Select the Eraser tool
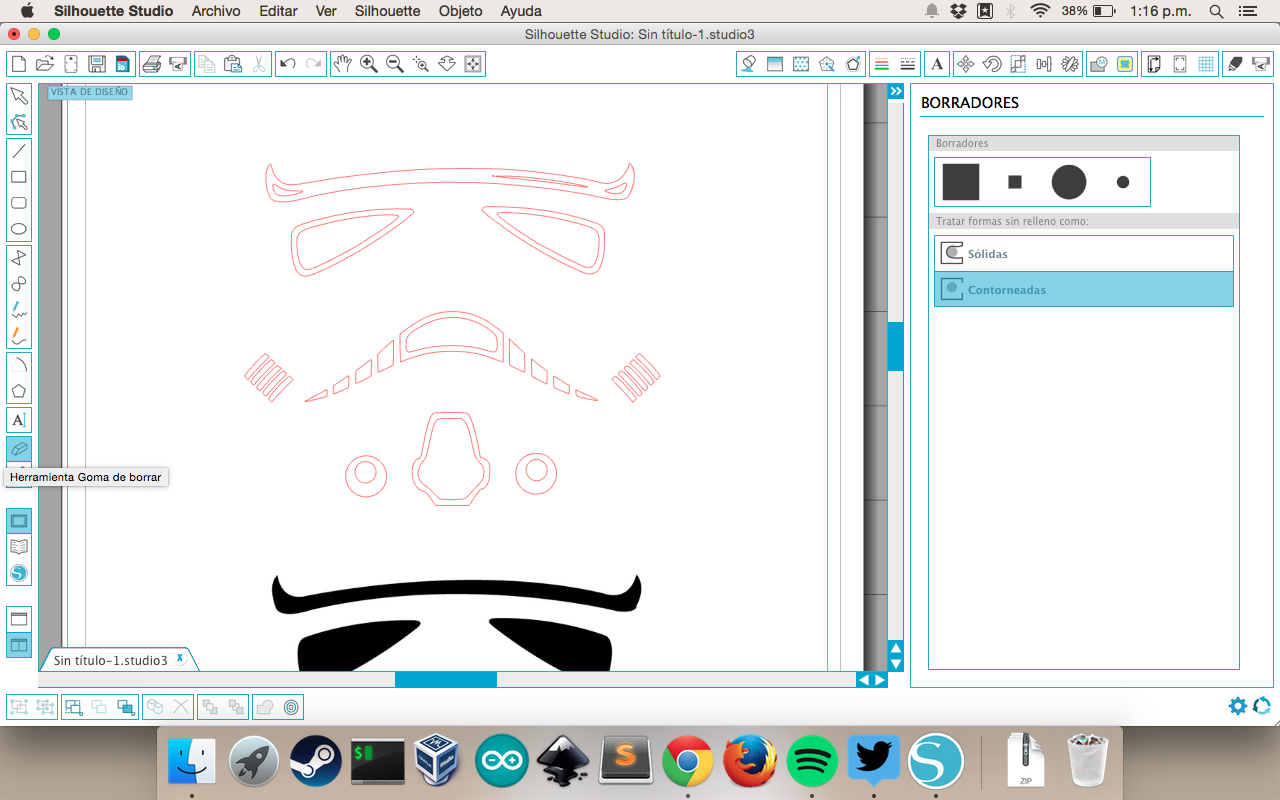The image size is (1280, 800). pyautogui.click(x=18, y=449)
